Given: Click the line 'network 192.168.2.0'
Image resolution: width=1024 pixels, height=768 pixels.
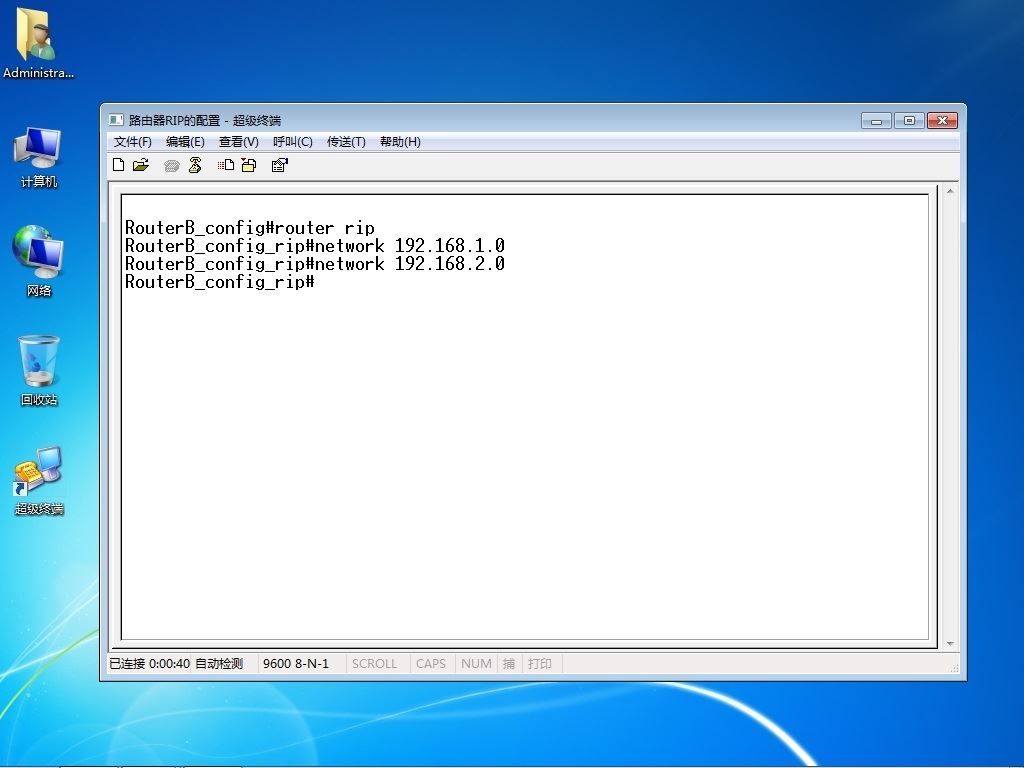Looking at the screenshot, I should click(314, 264).
